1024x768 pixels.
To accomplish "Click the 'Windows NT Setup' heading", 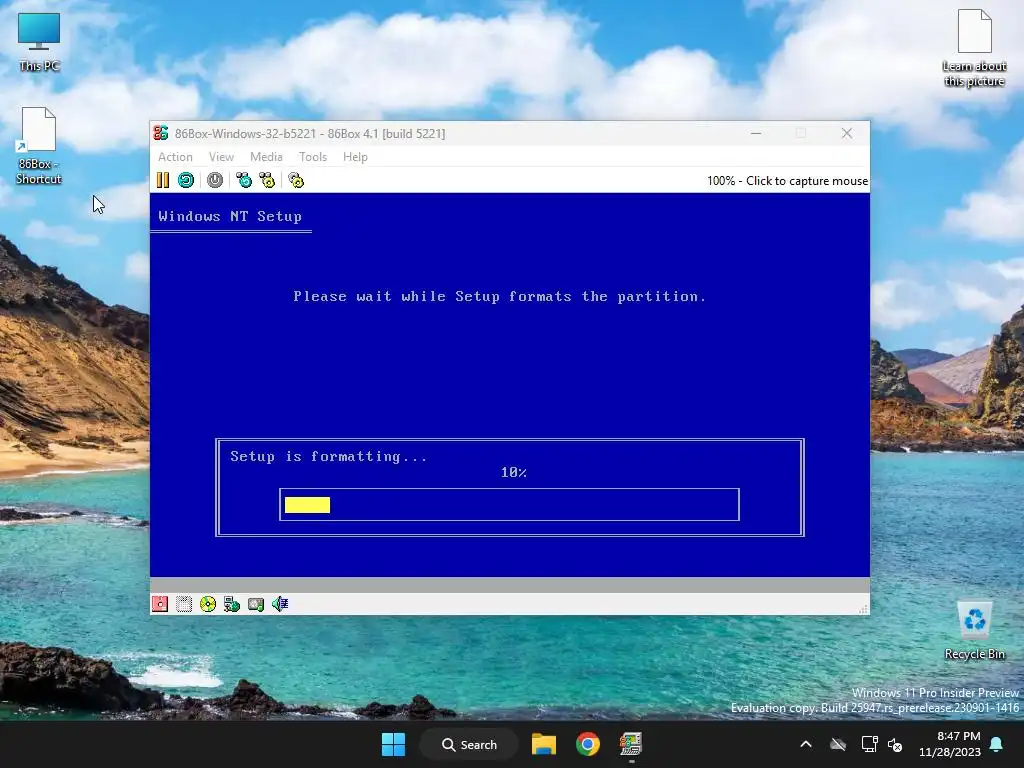I will [230, 216].
